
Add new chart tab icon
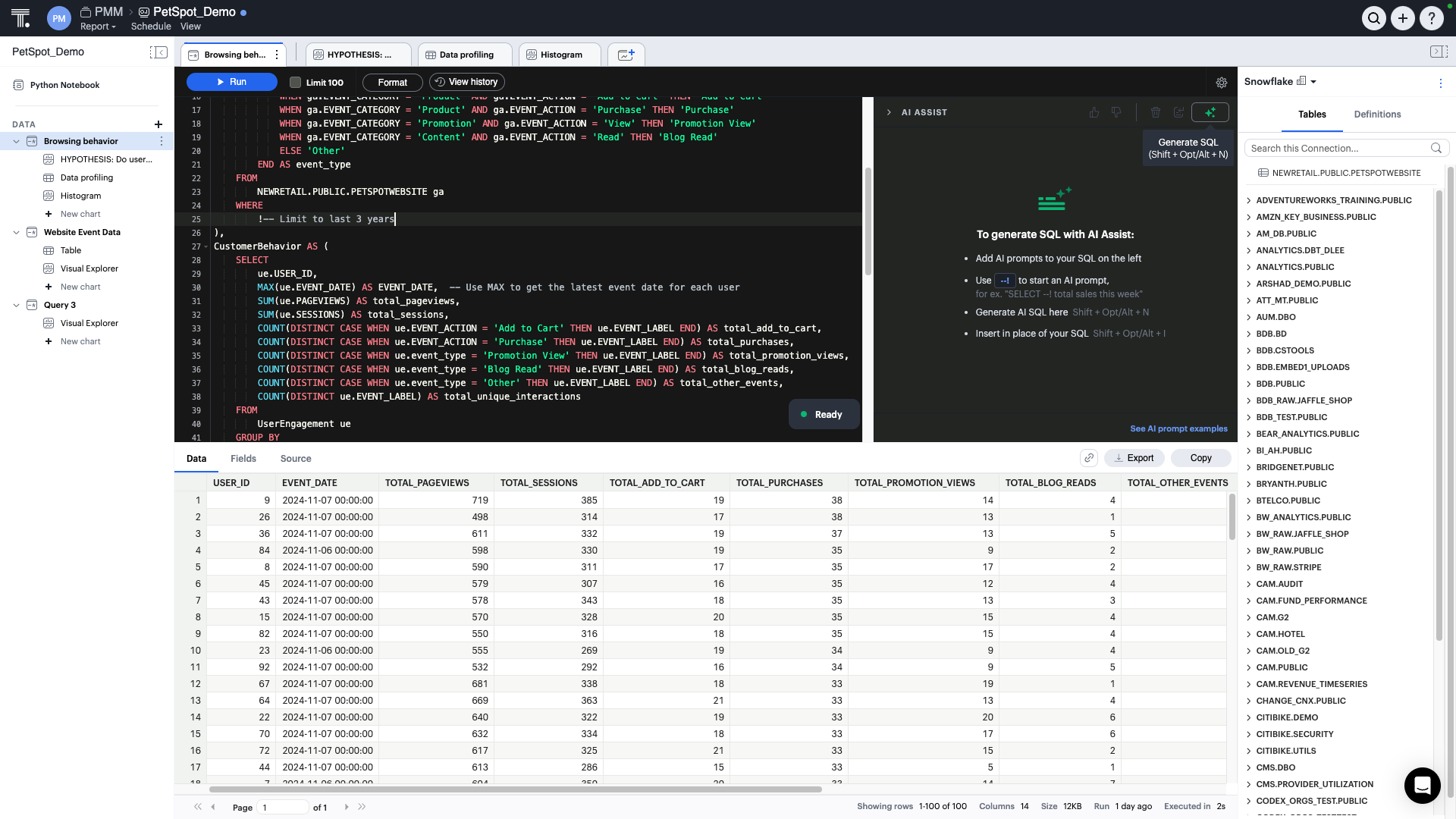[x=626, y=55]
